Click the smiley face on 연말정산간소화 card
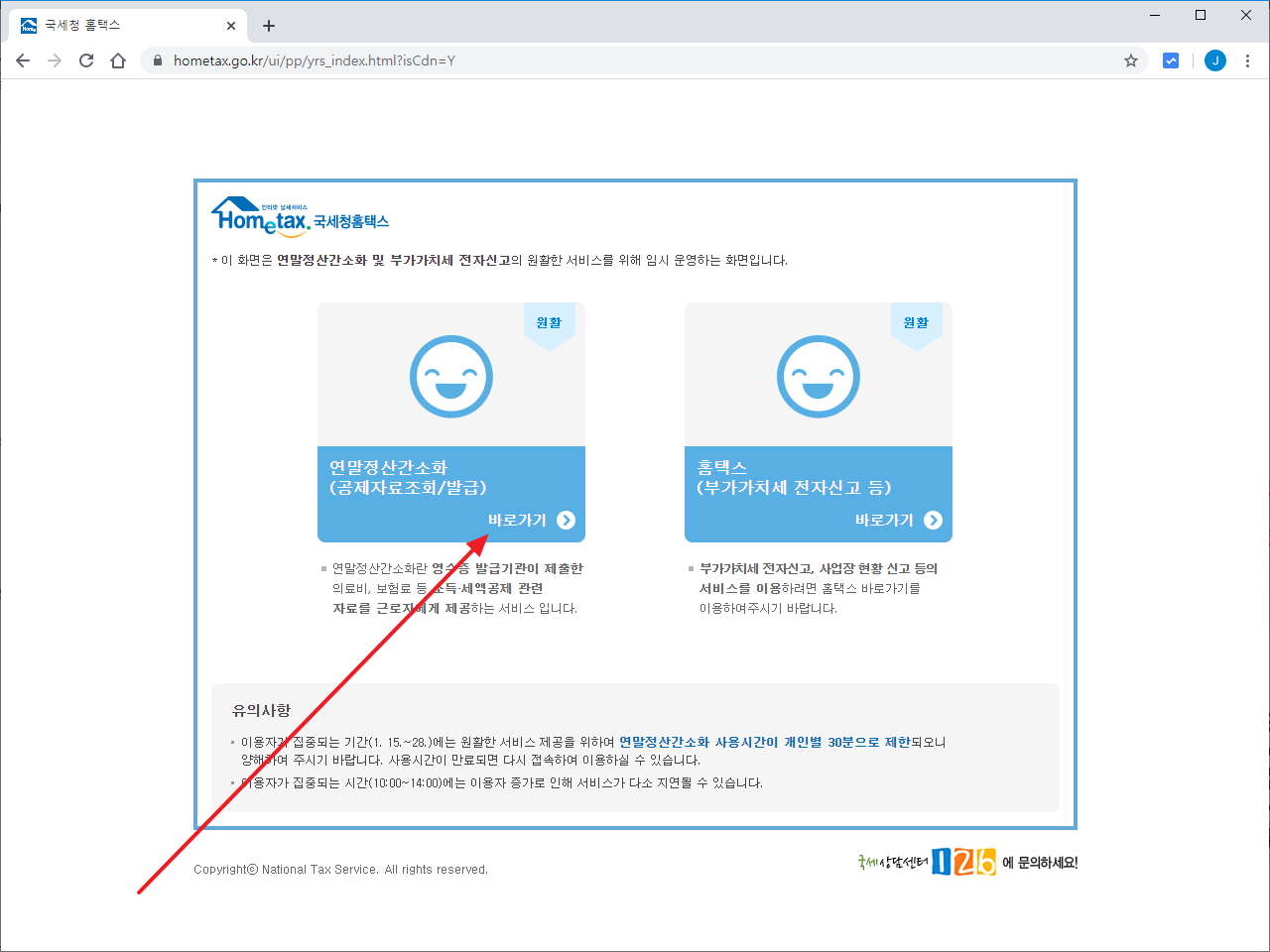The image size is (1270, 952). pyautogui.click(x=451, y=377)
